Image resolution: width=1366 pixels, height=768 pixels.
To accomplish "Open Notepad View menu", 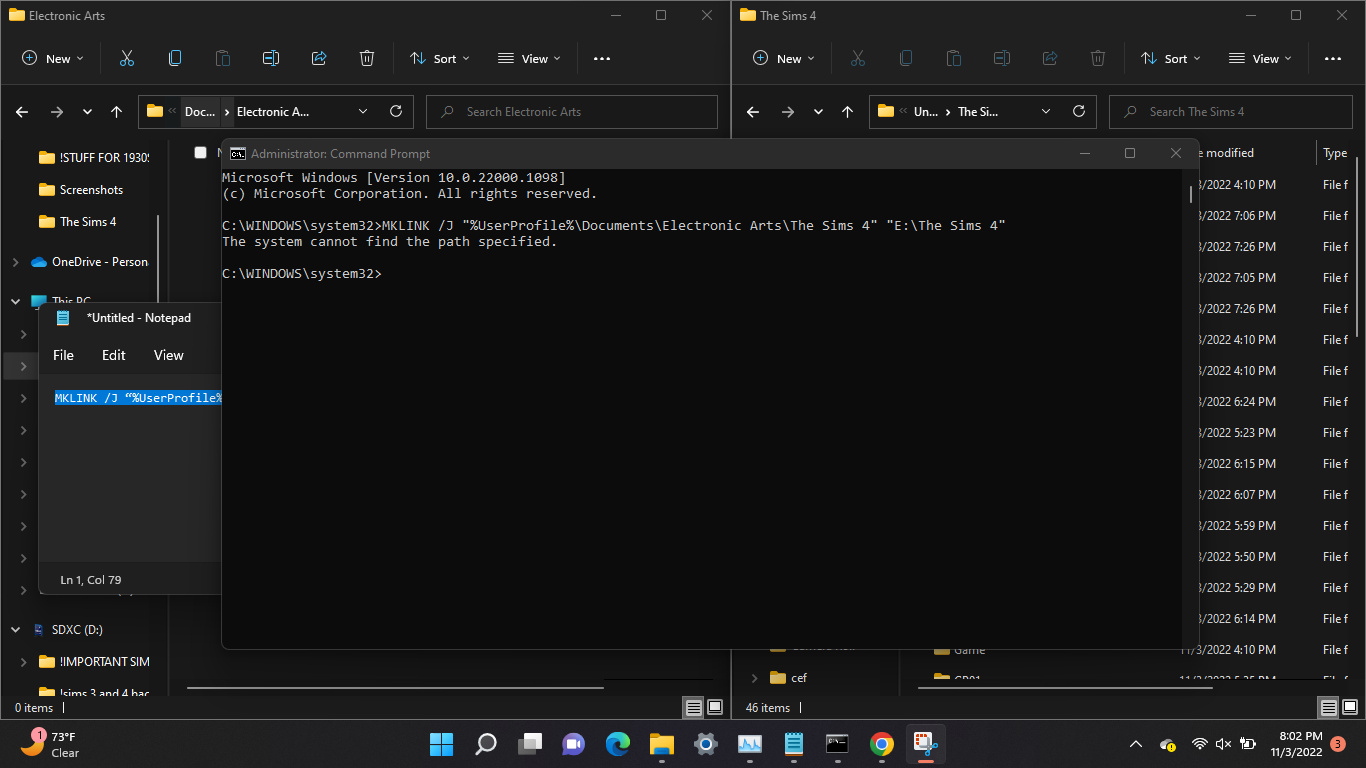I will [169, 355].
